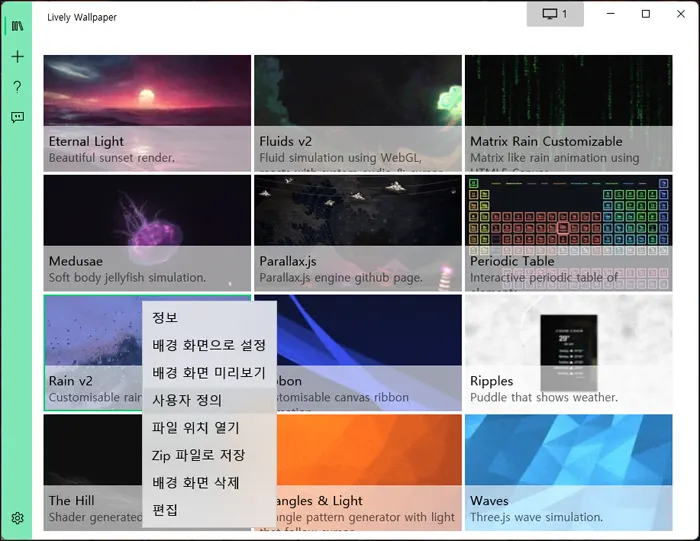The image size is (700, 541).
Task: Select the Eternal Light wallpaper thumbnail
Action: pyautogui.click(x=147, y=113)
